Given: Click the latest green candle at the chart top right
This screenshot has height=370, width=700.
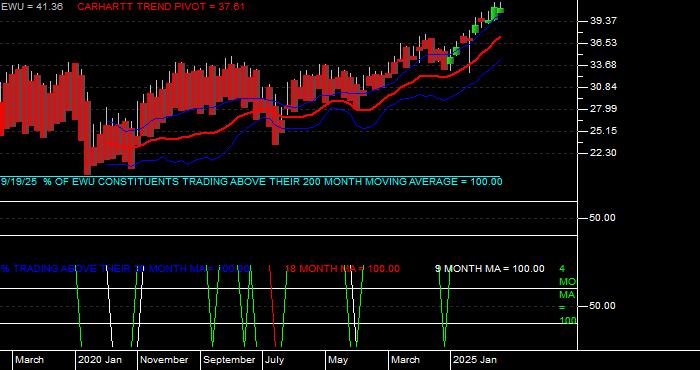Looking at the screenshot, I should coord(500,10).
